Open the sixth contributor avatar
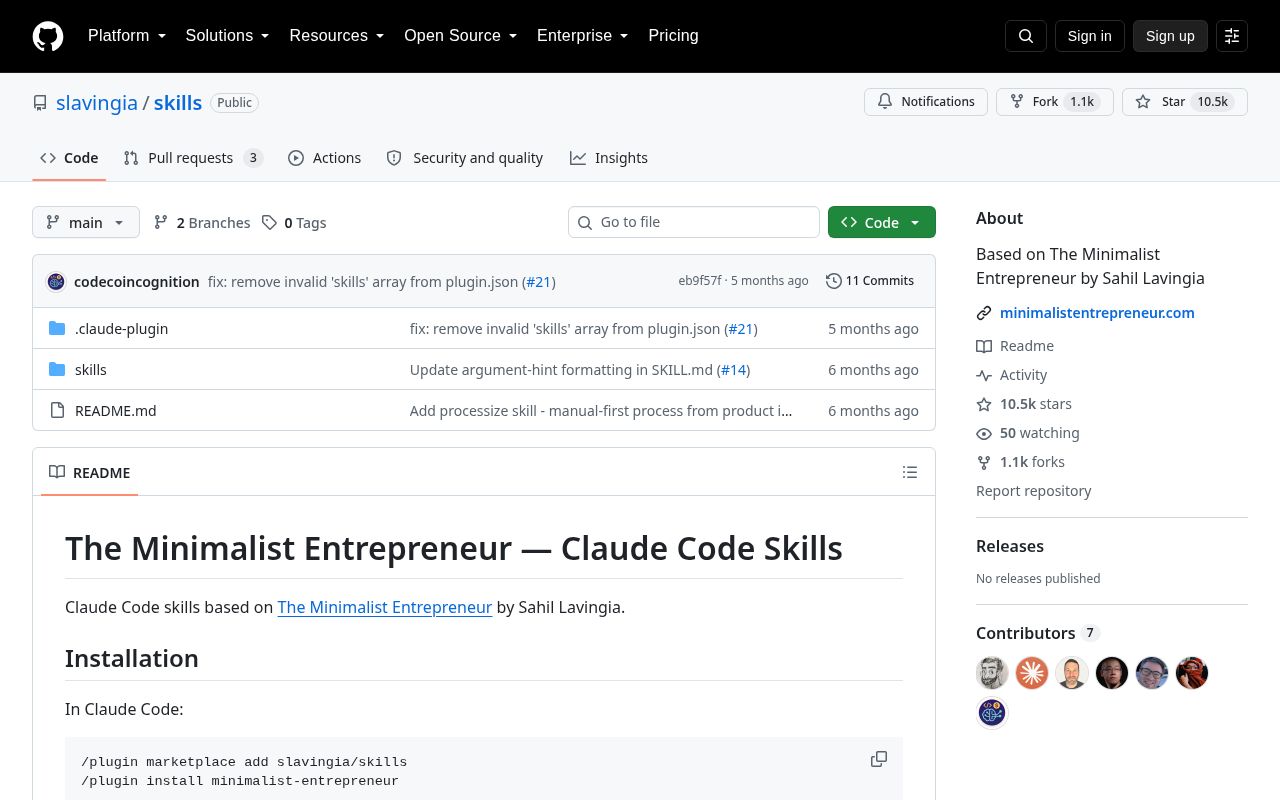Screen dimensions: 1280x800 (1192, 673)
